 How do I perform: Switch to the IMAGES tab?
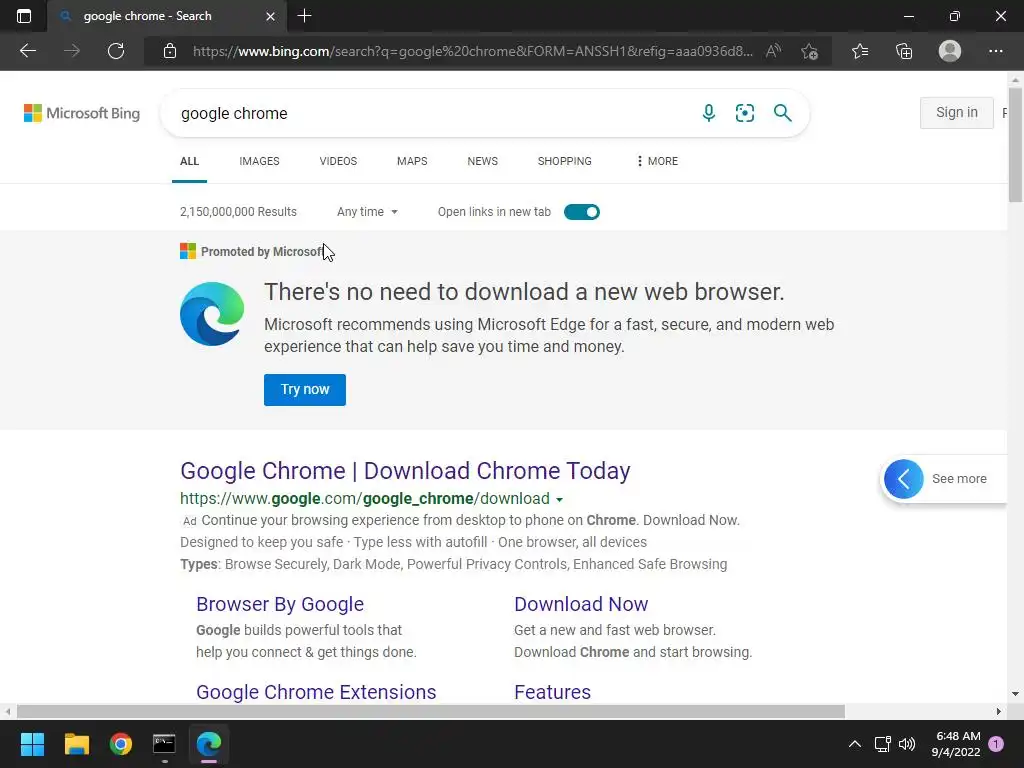259,161
